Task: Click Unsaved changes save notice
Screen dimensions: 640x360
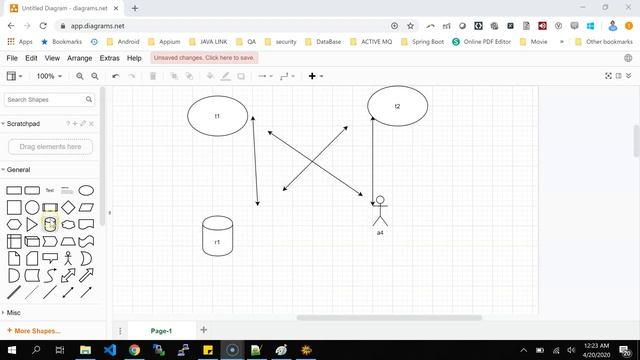Action: pyautogui.click(x=204, y=58)
